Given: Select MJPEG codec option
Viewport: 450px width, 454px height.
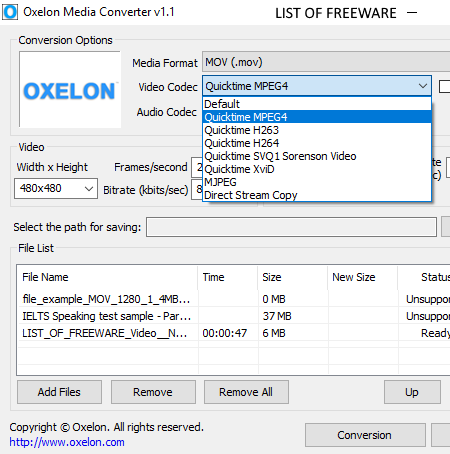Looking at the screenshot, I should 317,182.
